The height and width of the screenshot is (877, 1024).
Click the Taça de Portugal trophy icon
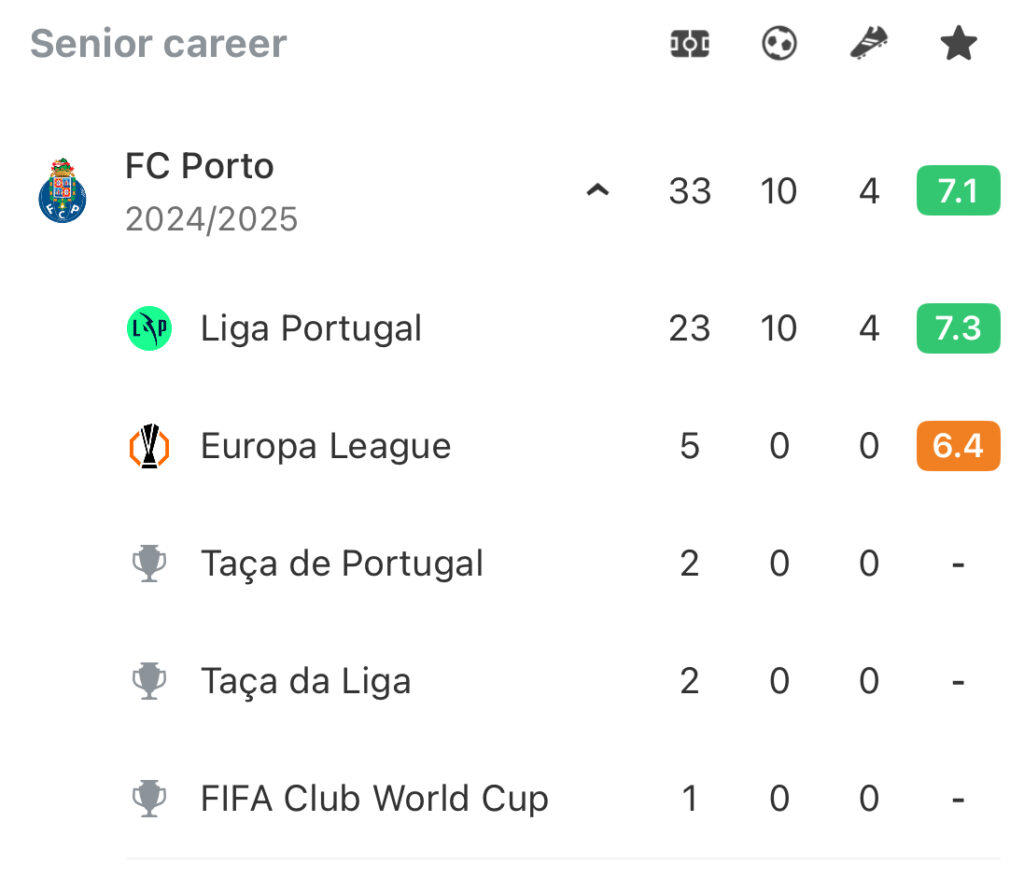coord(150,564)
